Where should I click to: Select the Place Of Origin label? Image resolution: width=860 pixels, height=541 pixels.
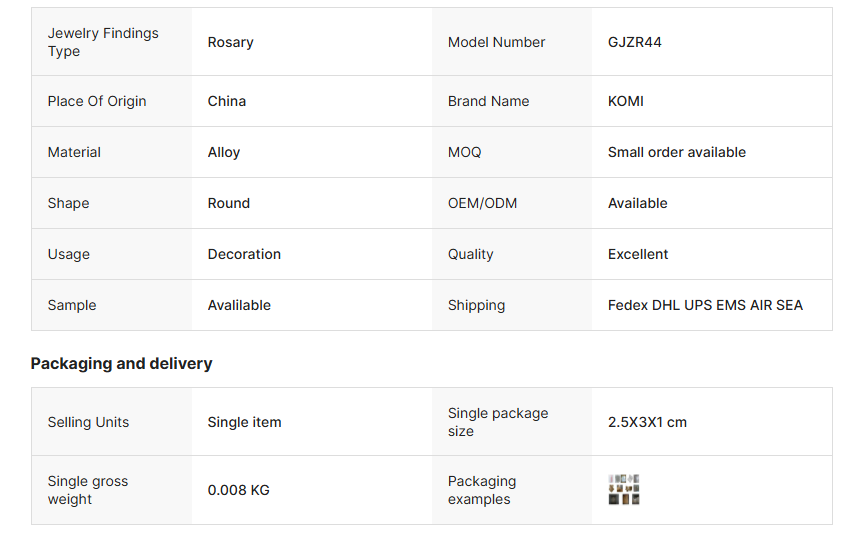point(97,101)
